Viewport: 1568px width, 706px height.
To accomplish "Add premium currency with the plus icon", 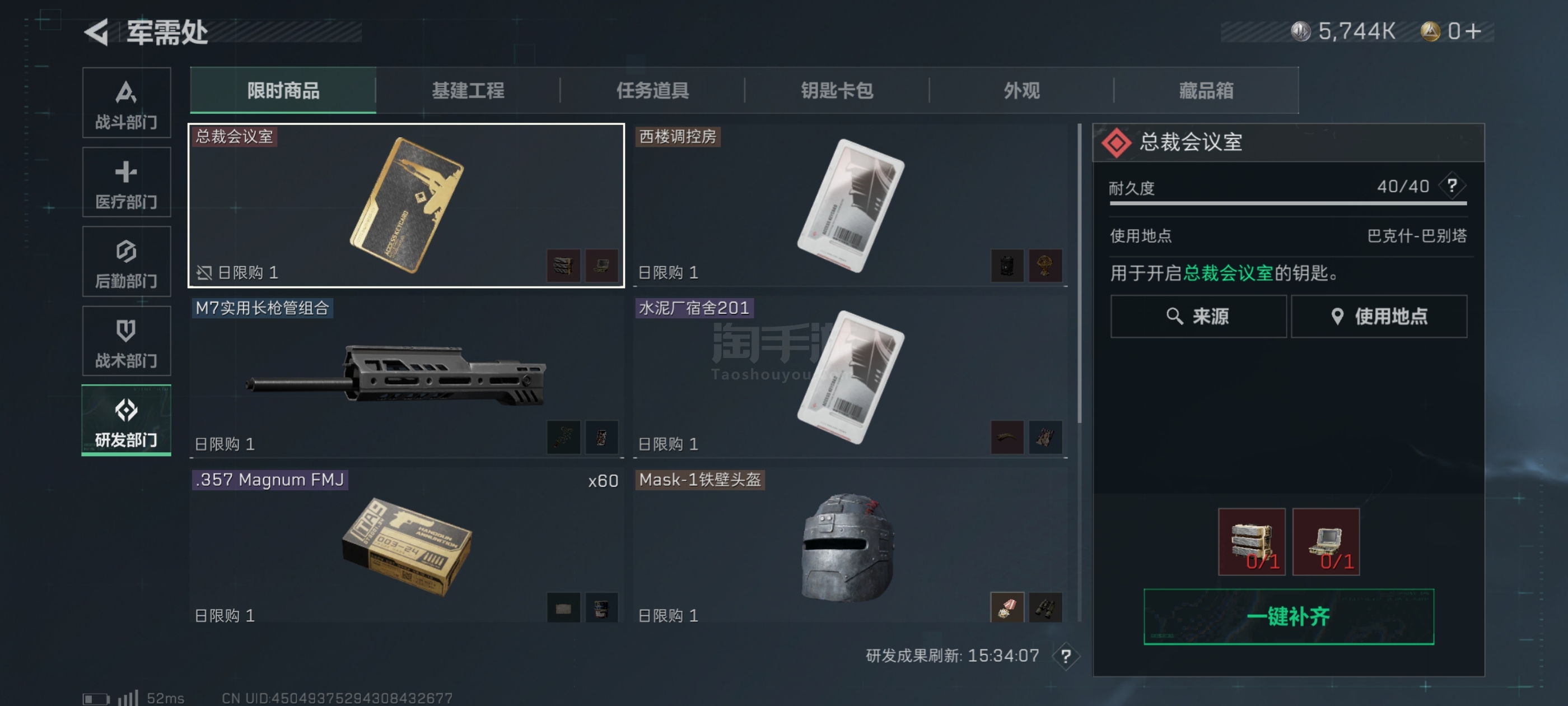I will (x=1474, y=31).
